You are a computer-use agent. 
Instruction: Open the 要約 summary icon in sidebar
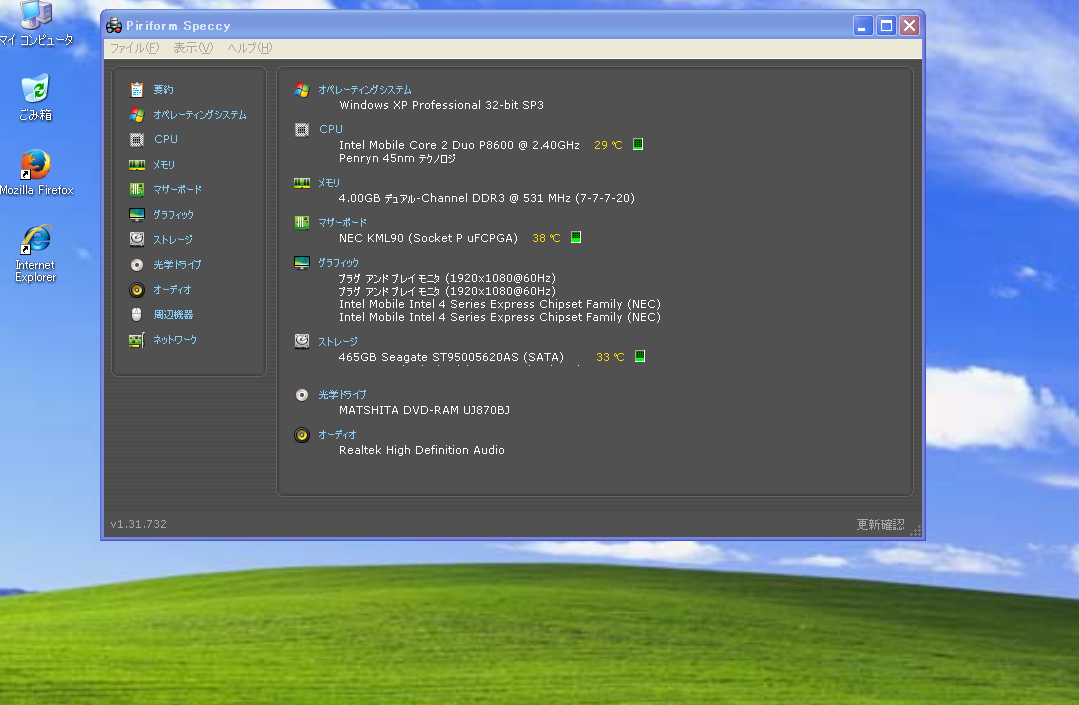coord(136,89)
